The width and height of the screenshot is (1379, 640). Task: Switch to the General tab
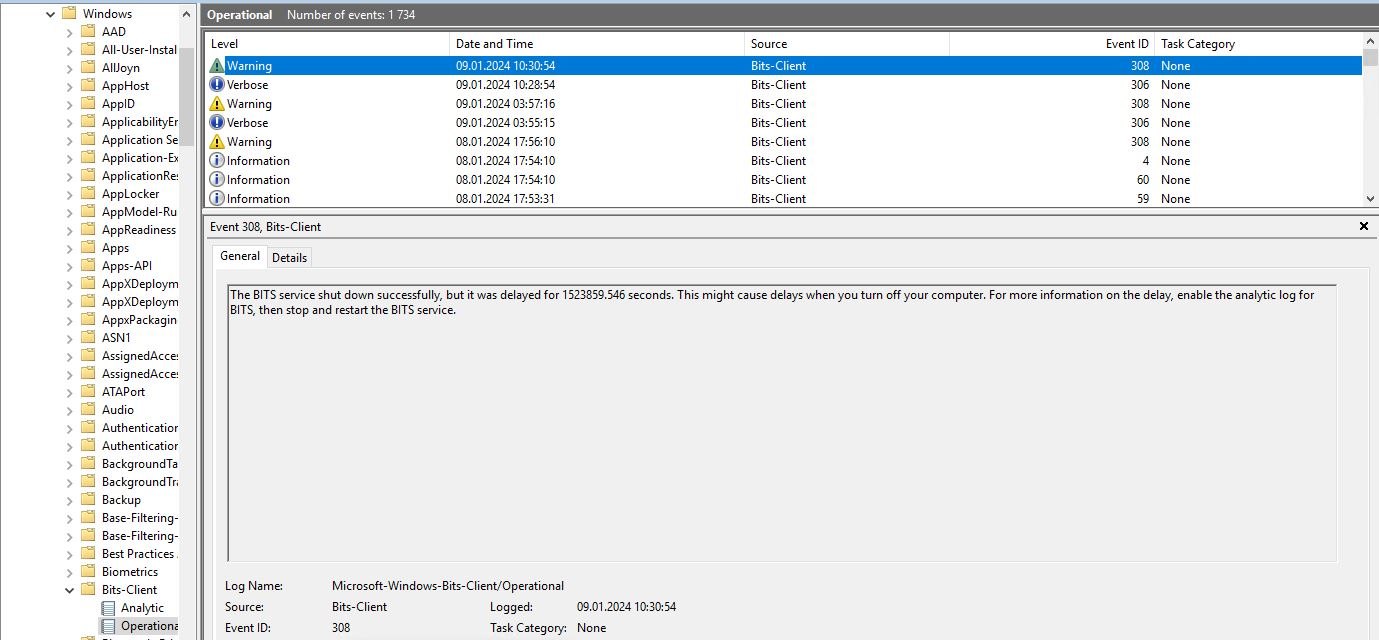coord(240,256)
